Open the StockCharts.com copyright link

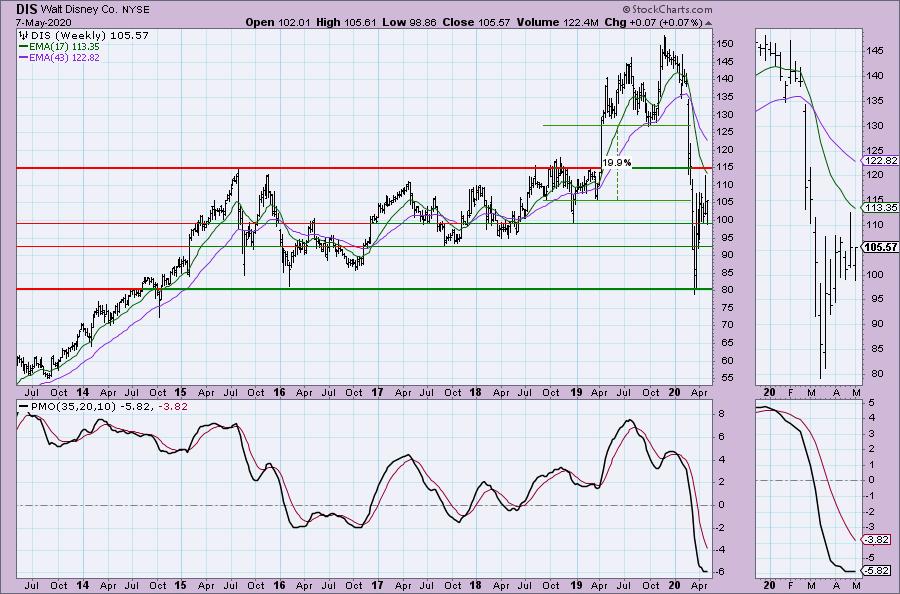pyautogui.click(x=667, y=9)
